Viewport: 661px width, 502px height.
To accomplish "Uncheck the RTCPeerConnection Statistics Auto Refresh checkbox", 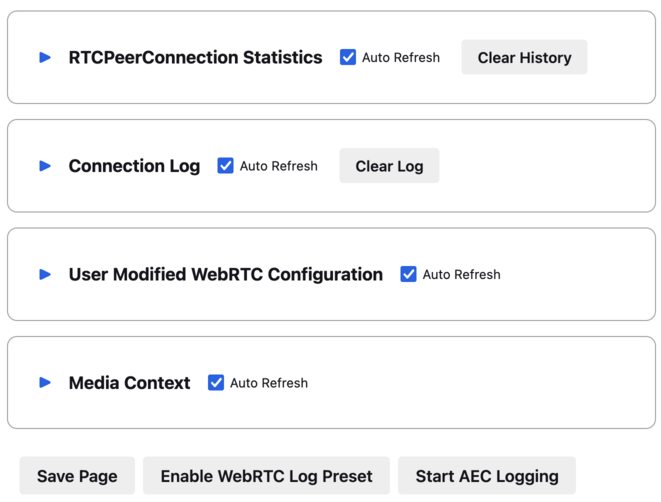I will (348, 58).
